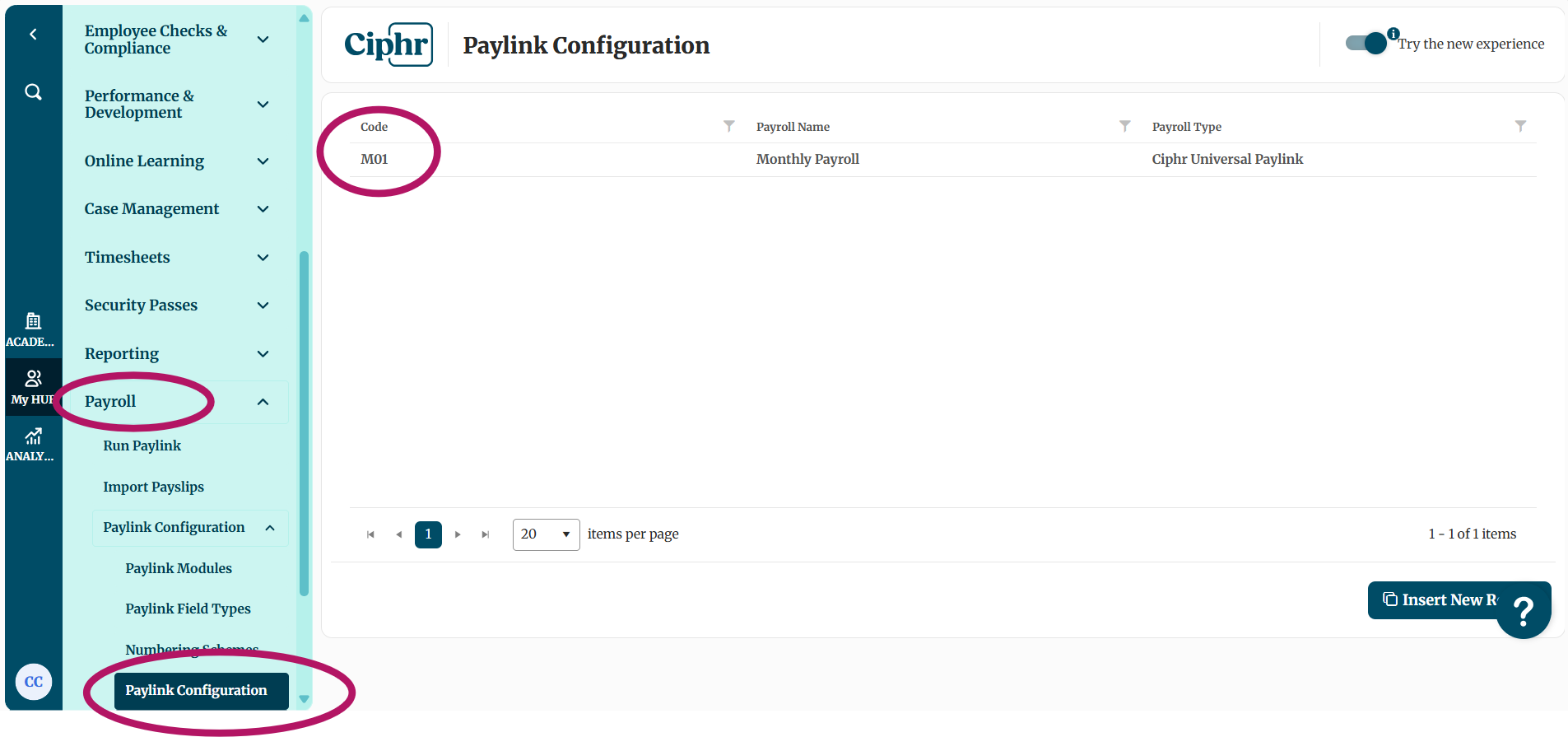The height and width of the screenshot is (737, 1568).
Task: Open Import Payslips menu item
Action: pos(153,487)
